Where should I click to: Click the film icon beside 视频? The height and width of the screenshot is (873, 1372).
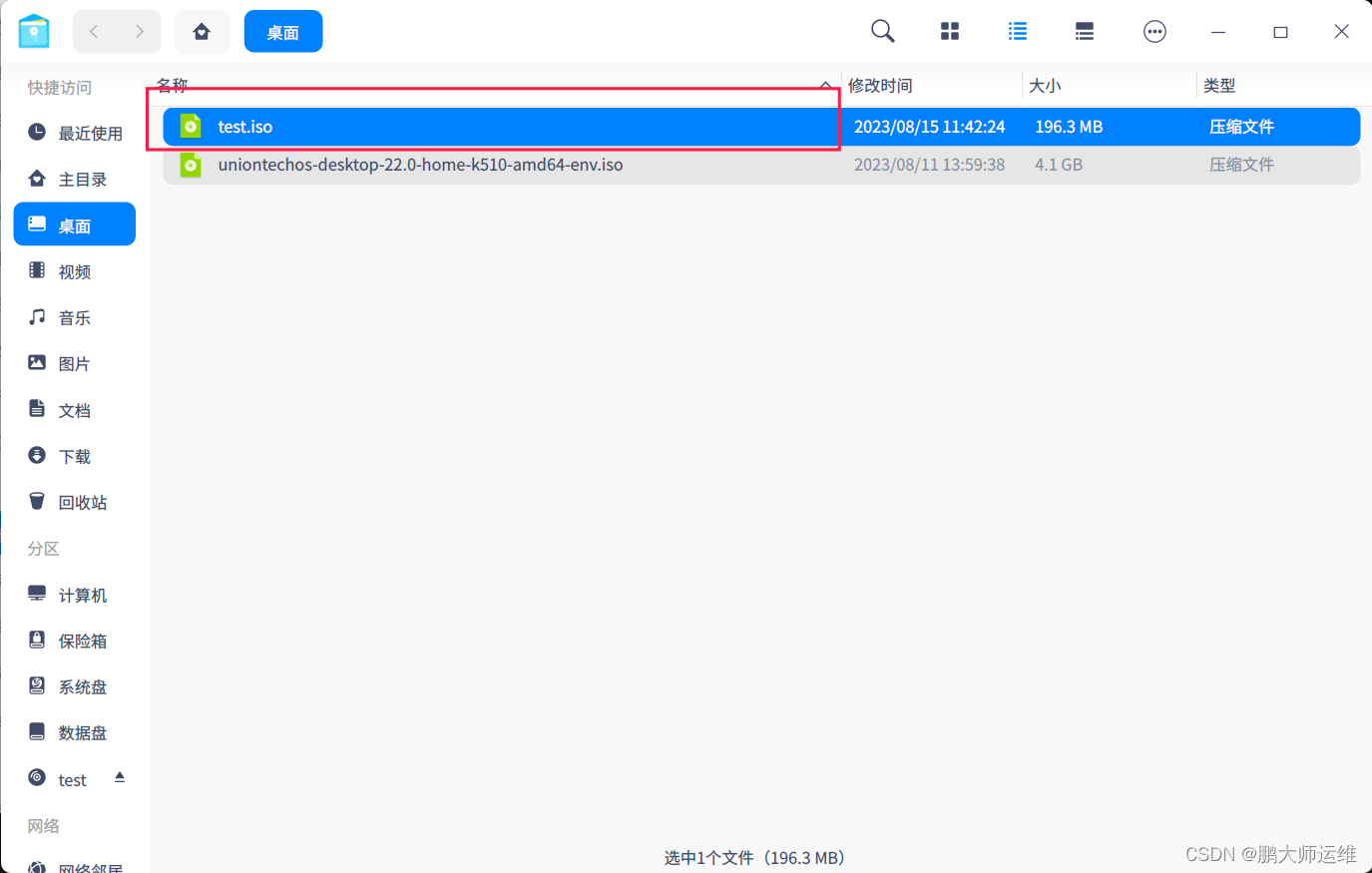pos(37,270)
